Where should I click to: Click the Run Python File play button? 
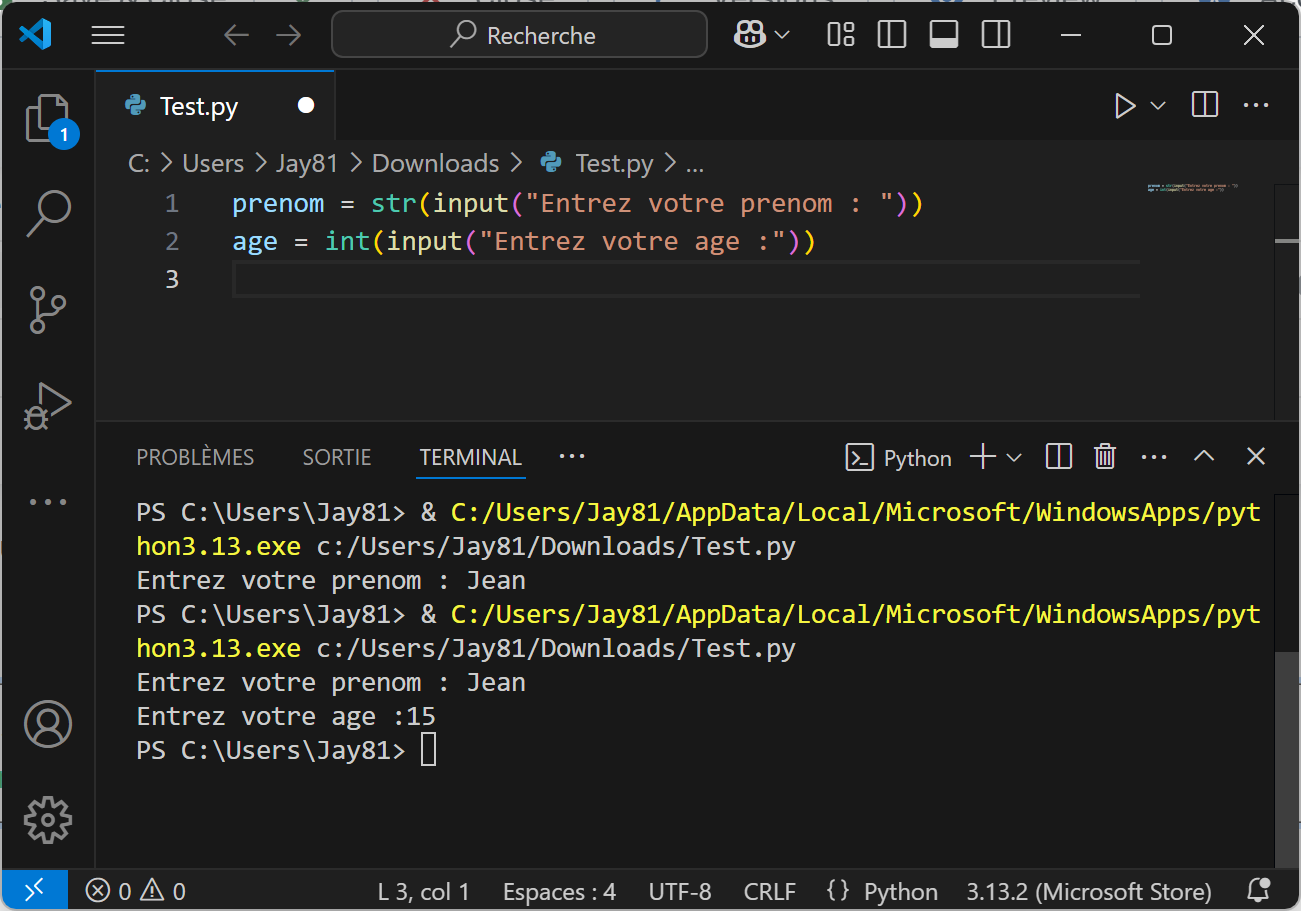[x=1125, y=106]
